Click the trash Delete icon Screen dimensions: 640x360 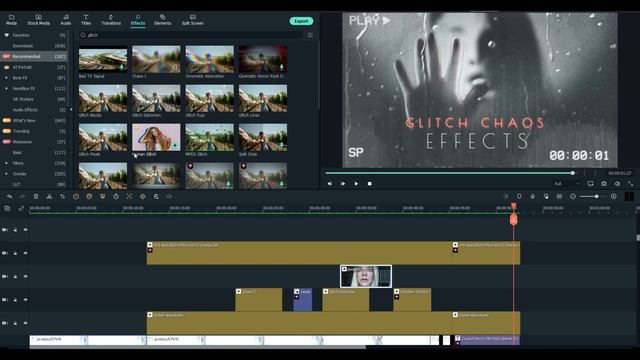(36, 197)
